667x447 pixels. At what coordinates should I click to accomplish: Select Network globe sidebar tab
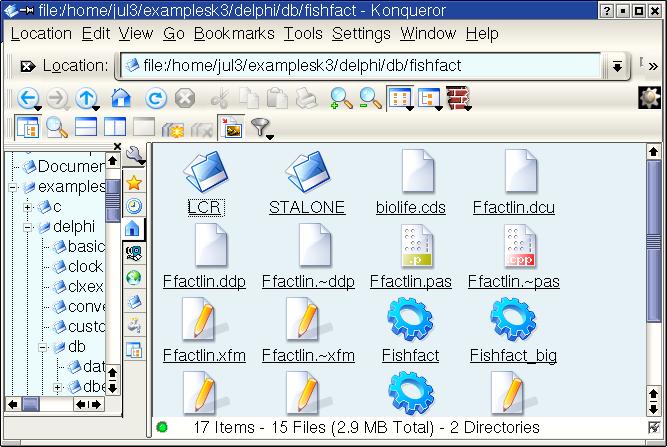coord(134,278)
